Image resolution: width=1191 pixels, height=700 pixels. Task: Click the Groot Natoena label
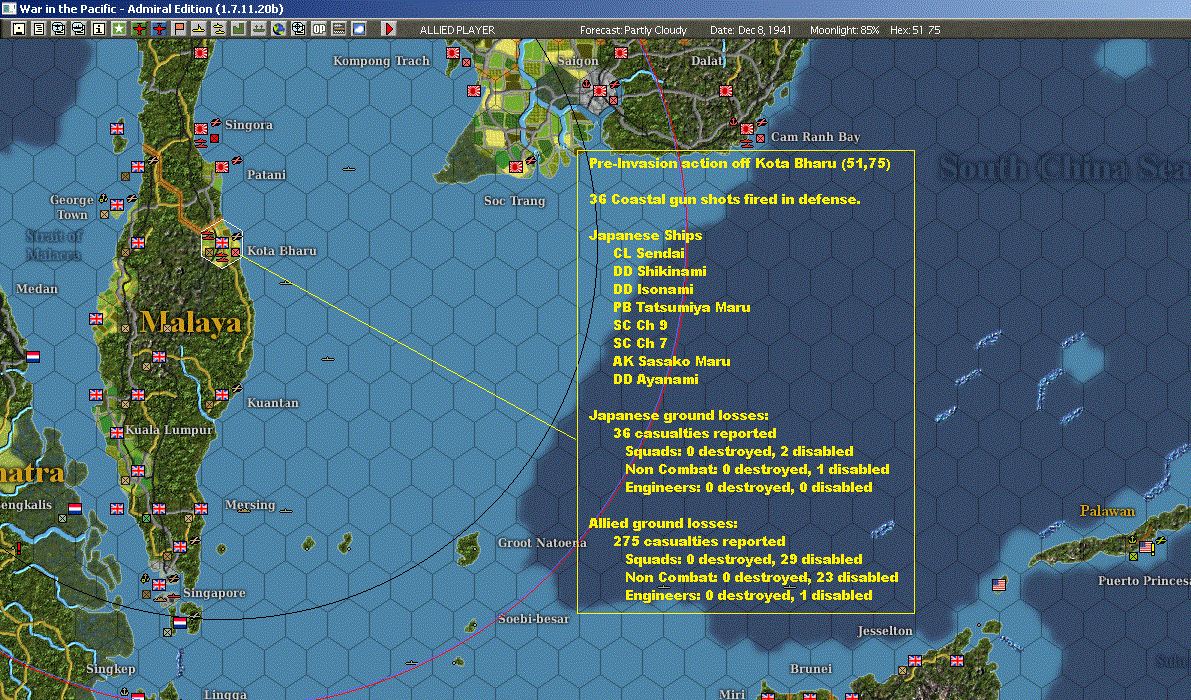point(542,543)
